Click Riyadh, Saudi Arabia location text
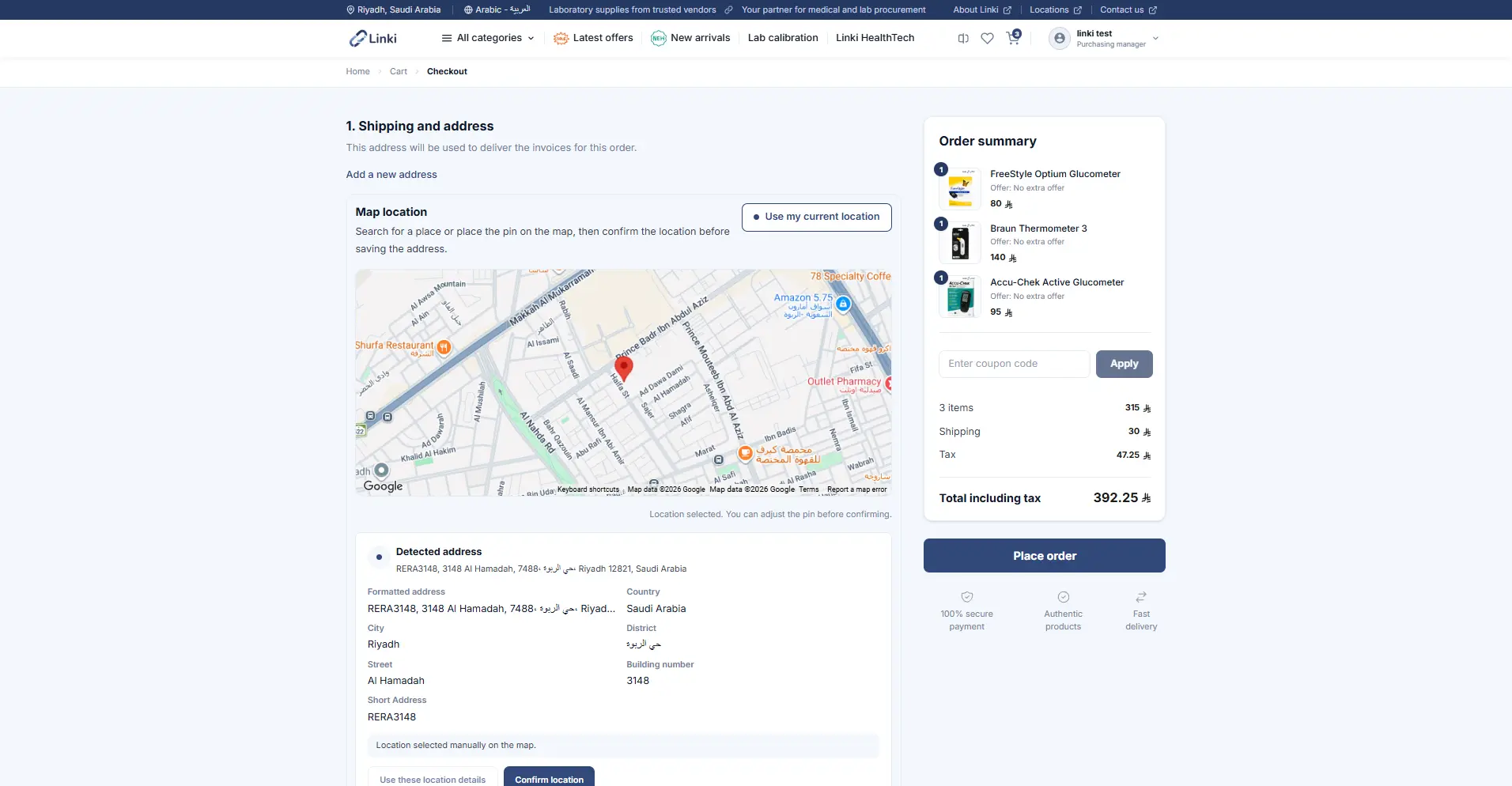The width and height of the screenshot is (1512, 786). coord(399,9)
